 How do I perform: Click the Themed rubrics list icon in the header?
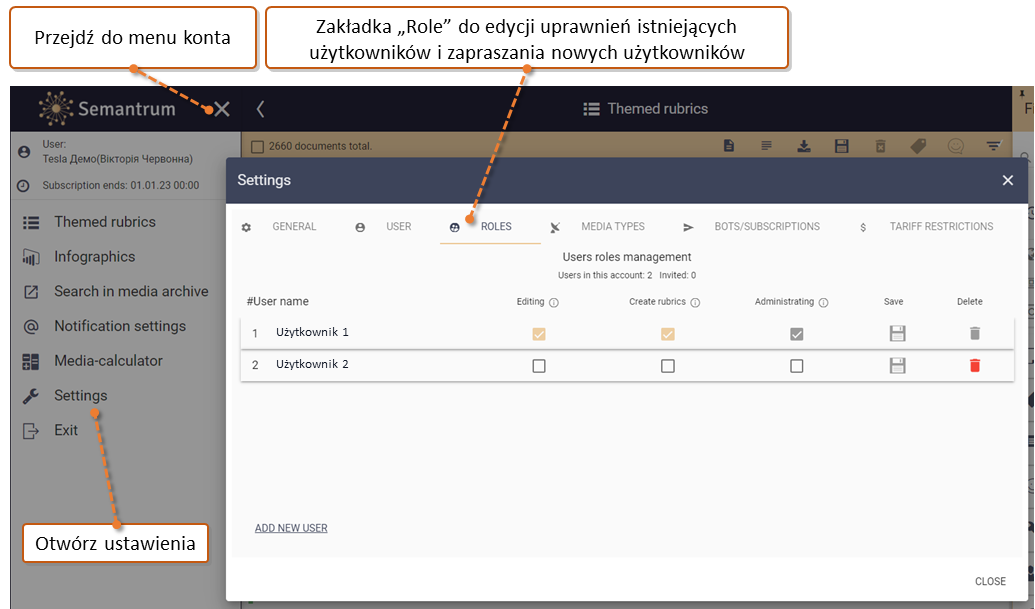(591, 109)
